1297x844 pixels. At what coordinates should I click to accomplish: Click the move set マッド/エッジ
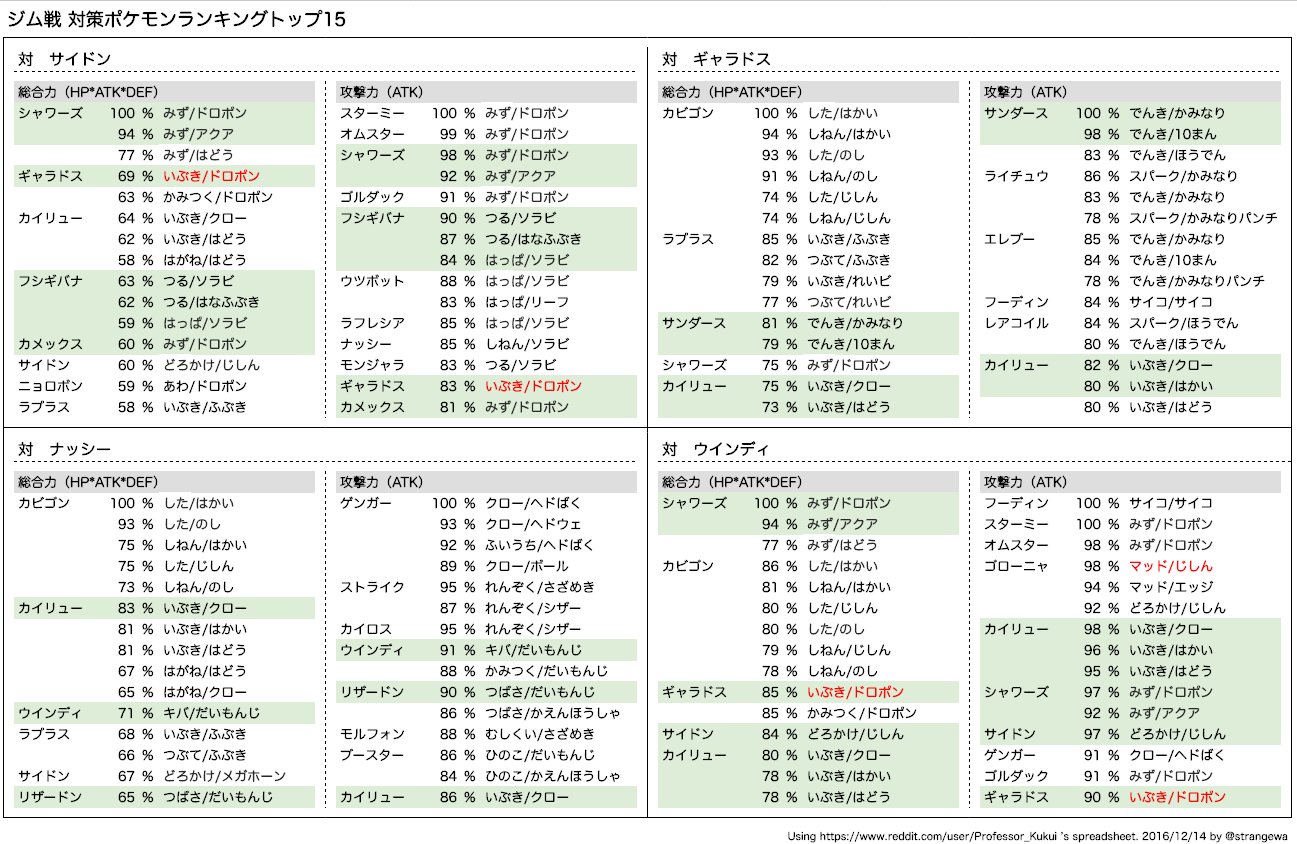pos(1171,587)
